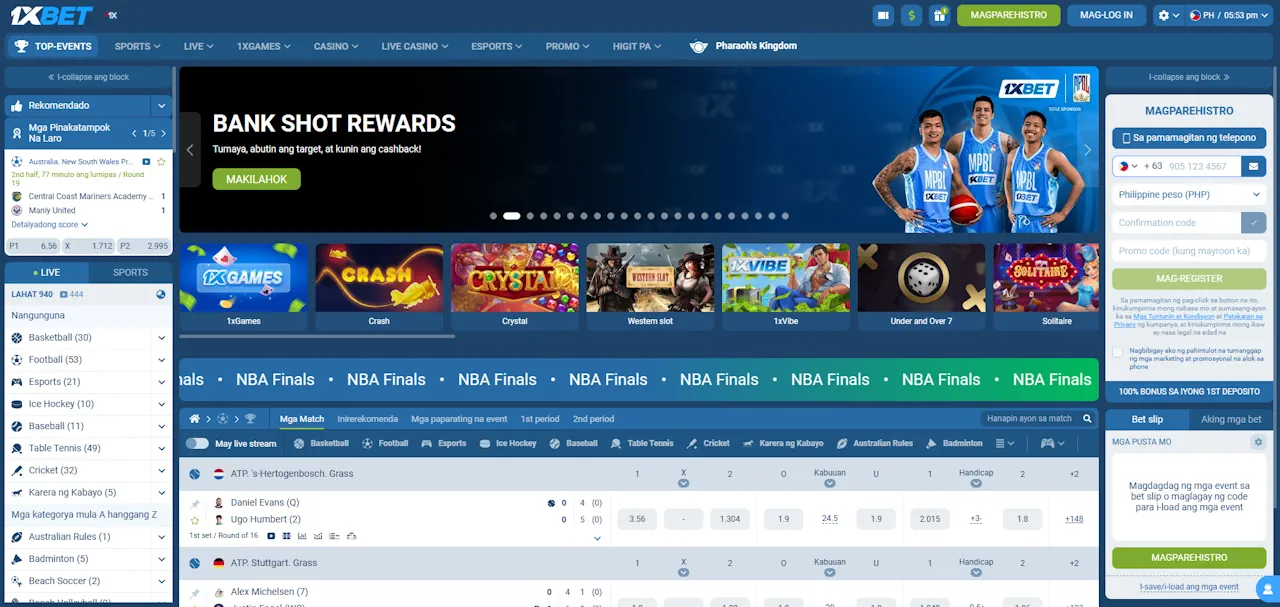Open Philippine peso currency dropdown
Screen dimensions: 1280x607
coord(1189,195)
